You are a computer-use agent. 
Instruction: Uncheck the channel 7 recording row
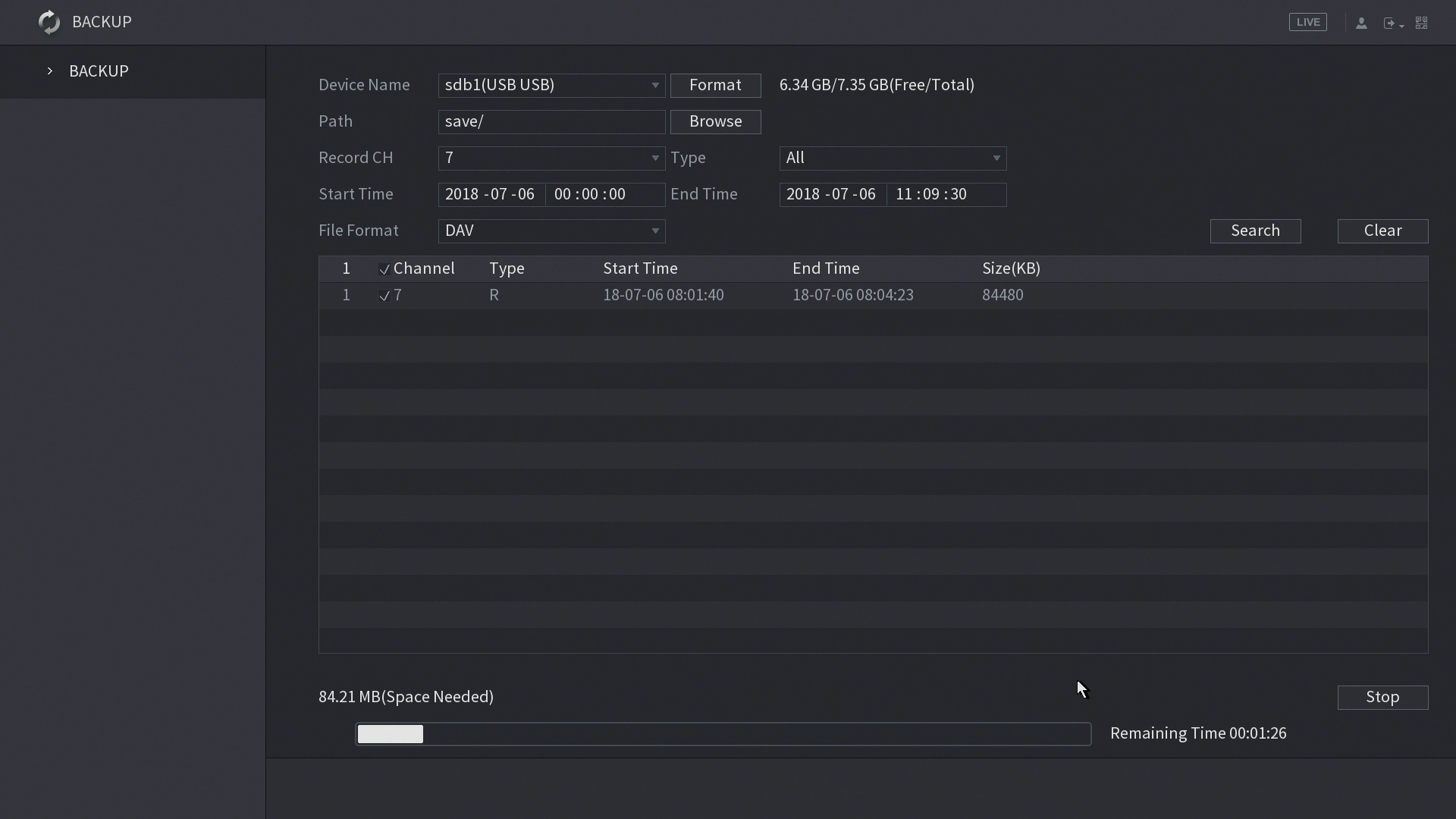coord(384,296)
